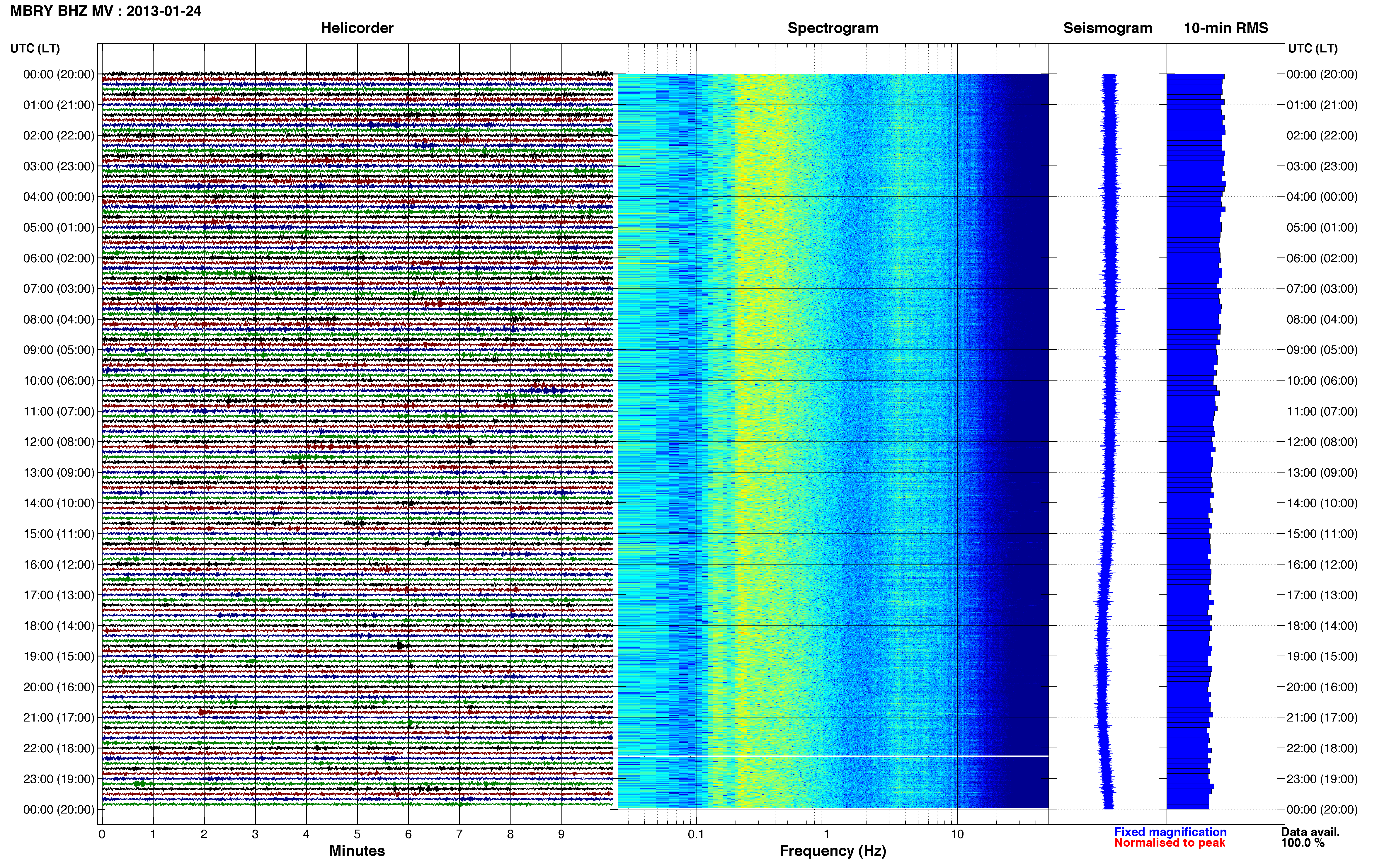This screenshot has width=1389, height=868.
Task: Click the left '13:00 (09:00)' time label
Action: pyautogui.click(x=59, y=473)
